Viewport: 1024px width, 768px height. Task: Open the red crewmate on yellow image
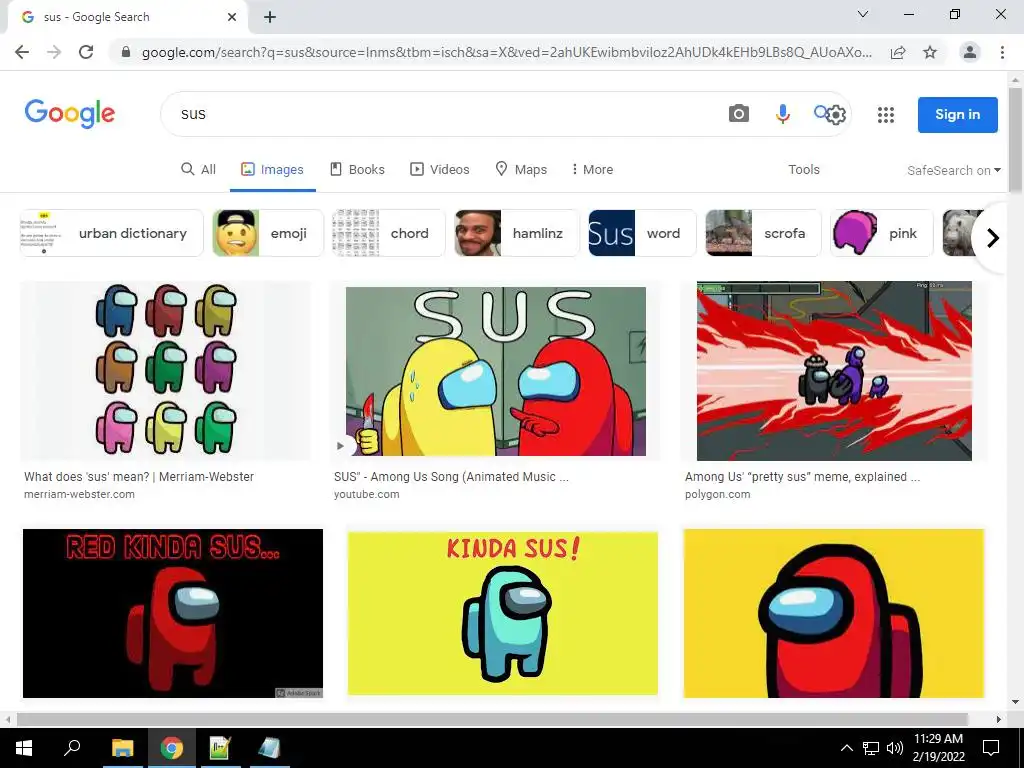click(833, 613)
